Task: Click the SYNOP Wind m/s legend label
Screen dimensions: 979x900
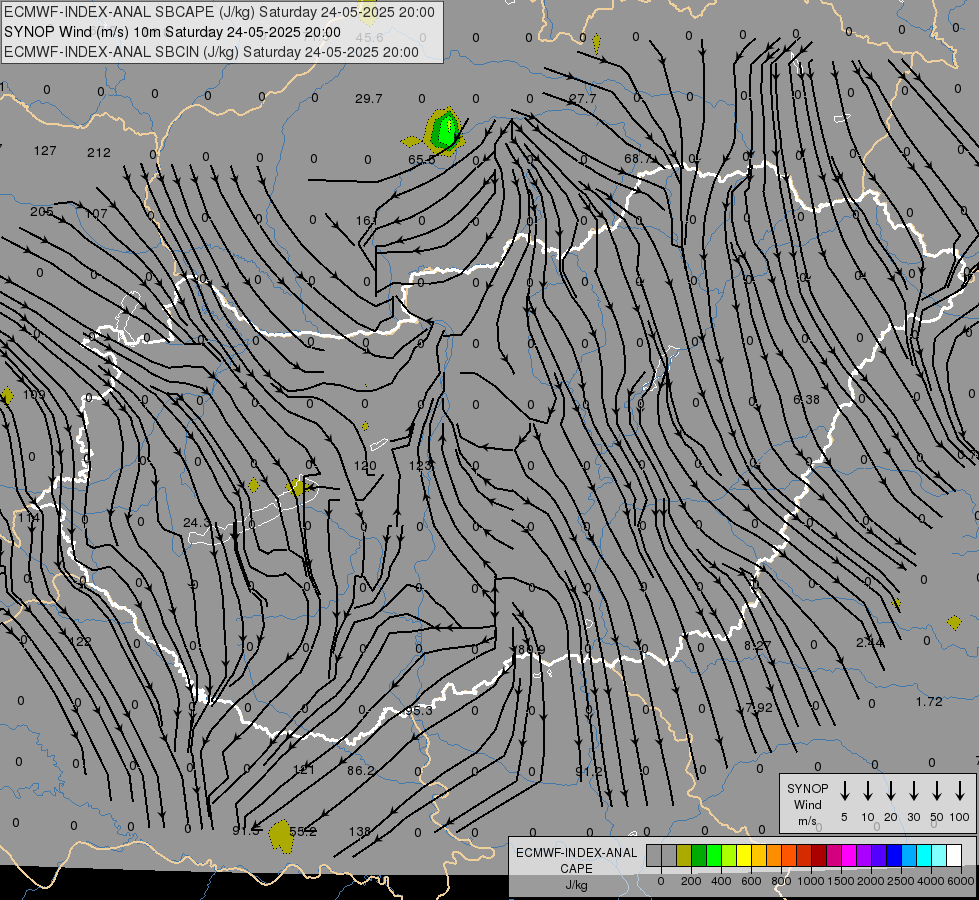Action: (x=807, y=804)
